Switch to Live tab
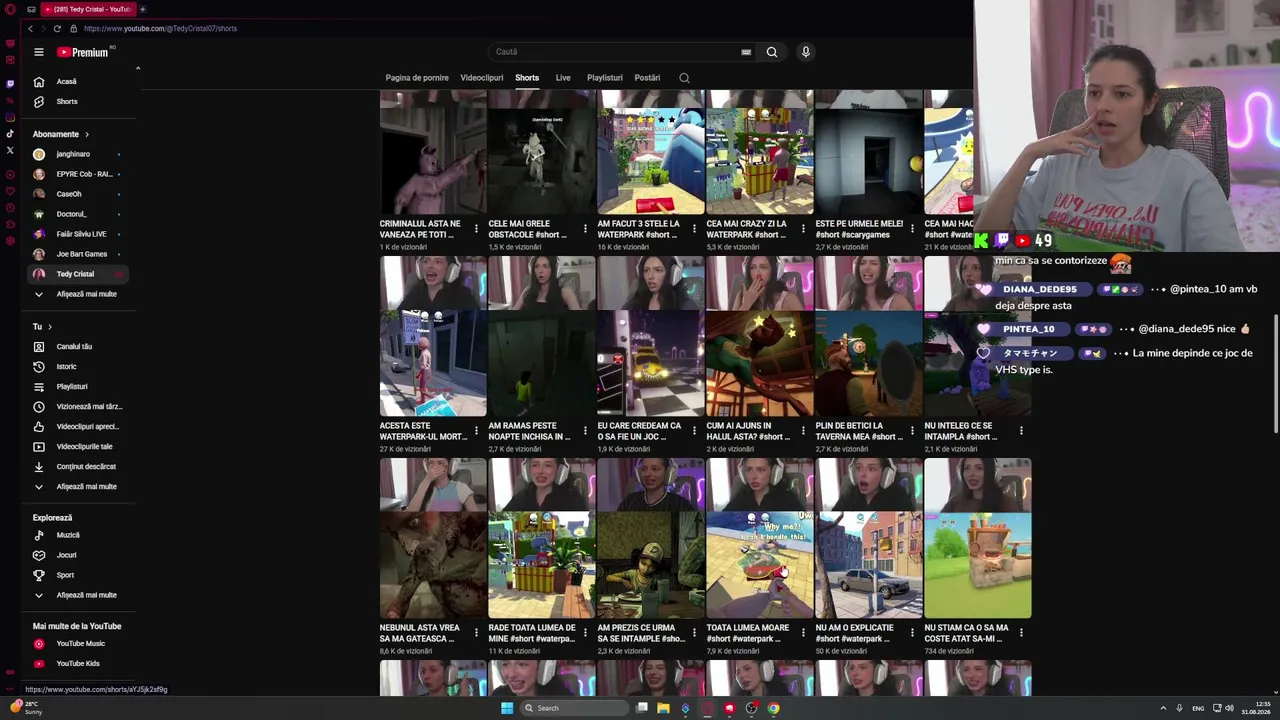 pos(563,78)
